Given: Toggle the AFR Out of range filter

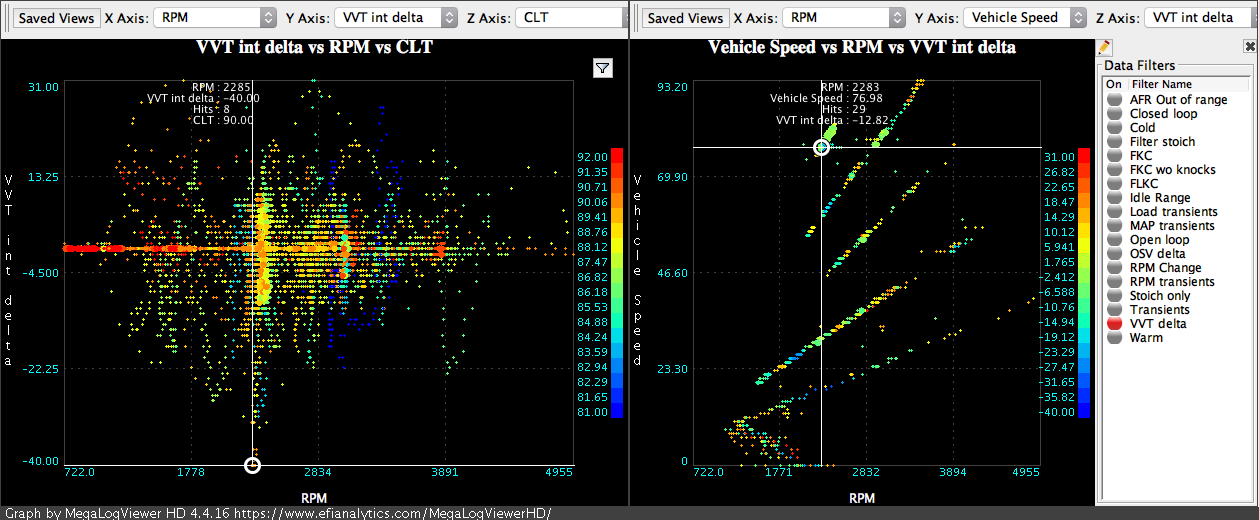Looking at the screenshot, I should 1113,100.
